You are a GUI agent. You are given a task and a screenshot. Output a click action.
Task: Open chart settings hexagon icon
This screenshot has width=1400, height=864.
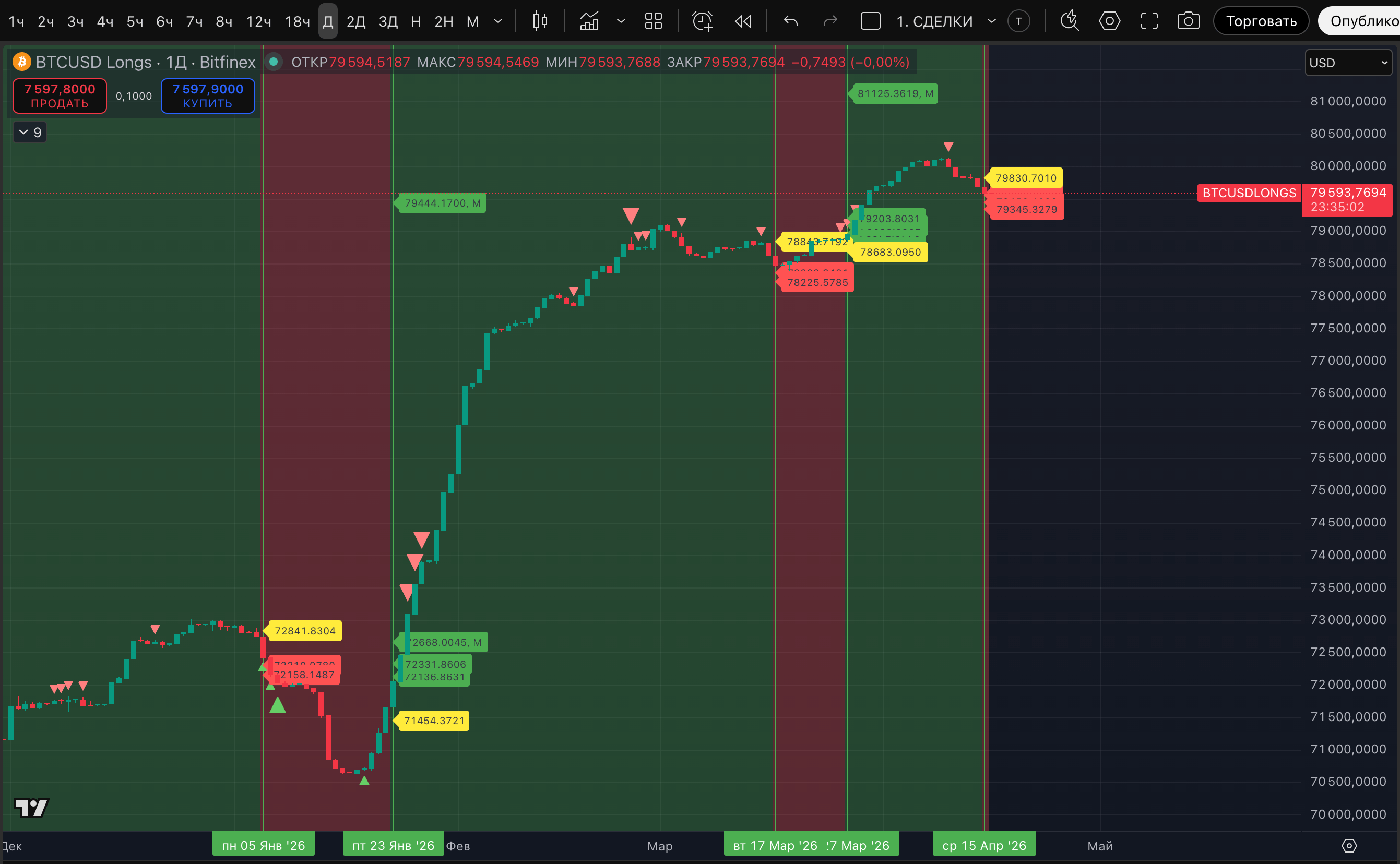[1109, 22]
